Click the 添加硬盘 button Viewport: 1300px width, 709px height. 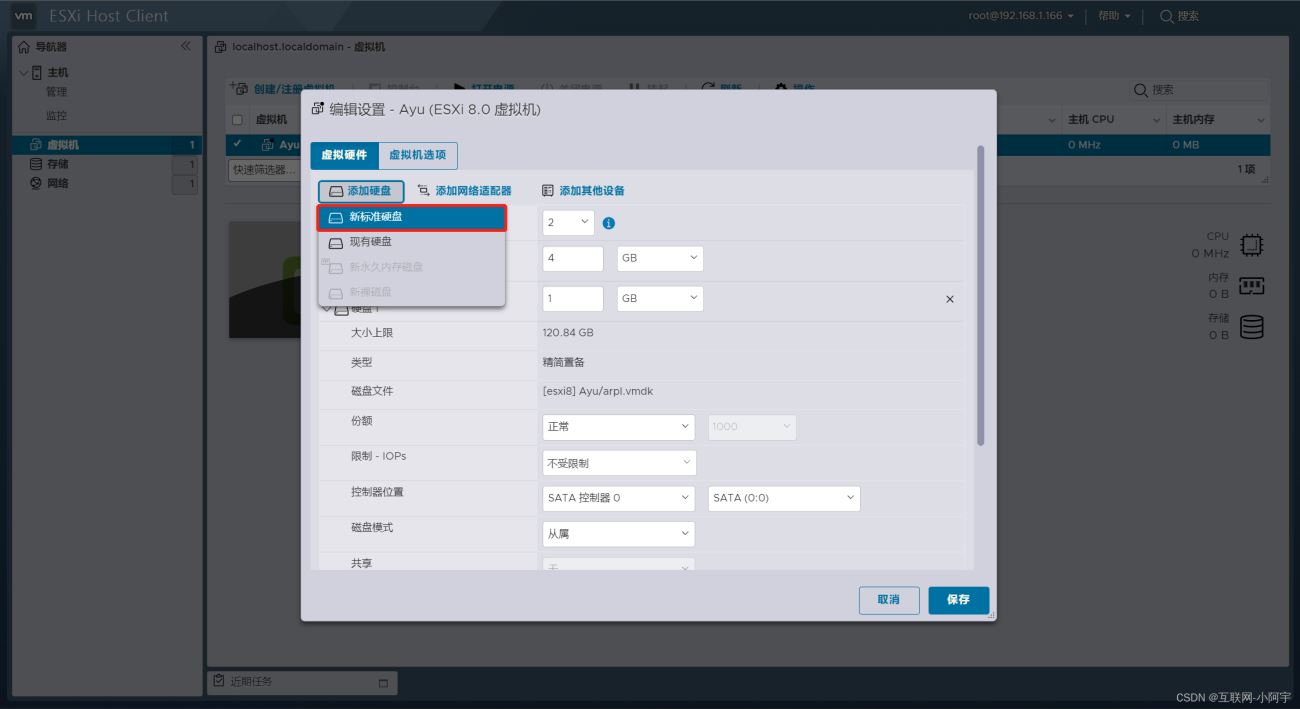(x=361, y=191)
